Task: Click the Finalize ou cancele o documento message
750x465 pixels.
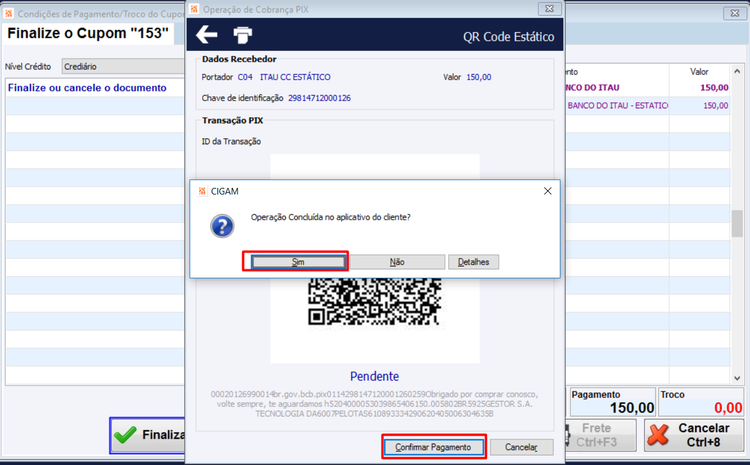Action: (87, 88)
